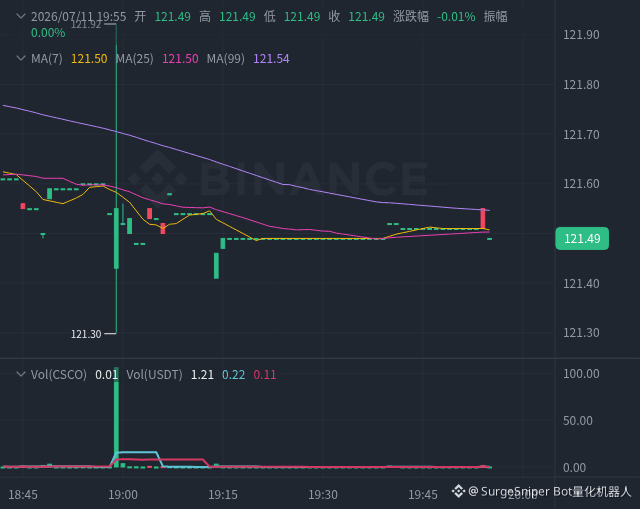Viewport: 640px width, 509px height.
Task: Click the 100.00 volume axis label
Action: (x=581, y=374)
